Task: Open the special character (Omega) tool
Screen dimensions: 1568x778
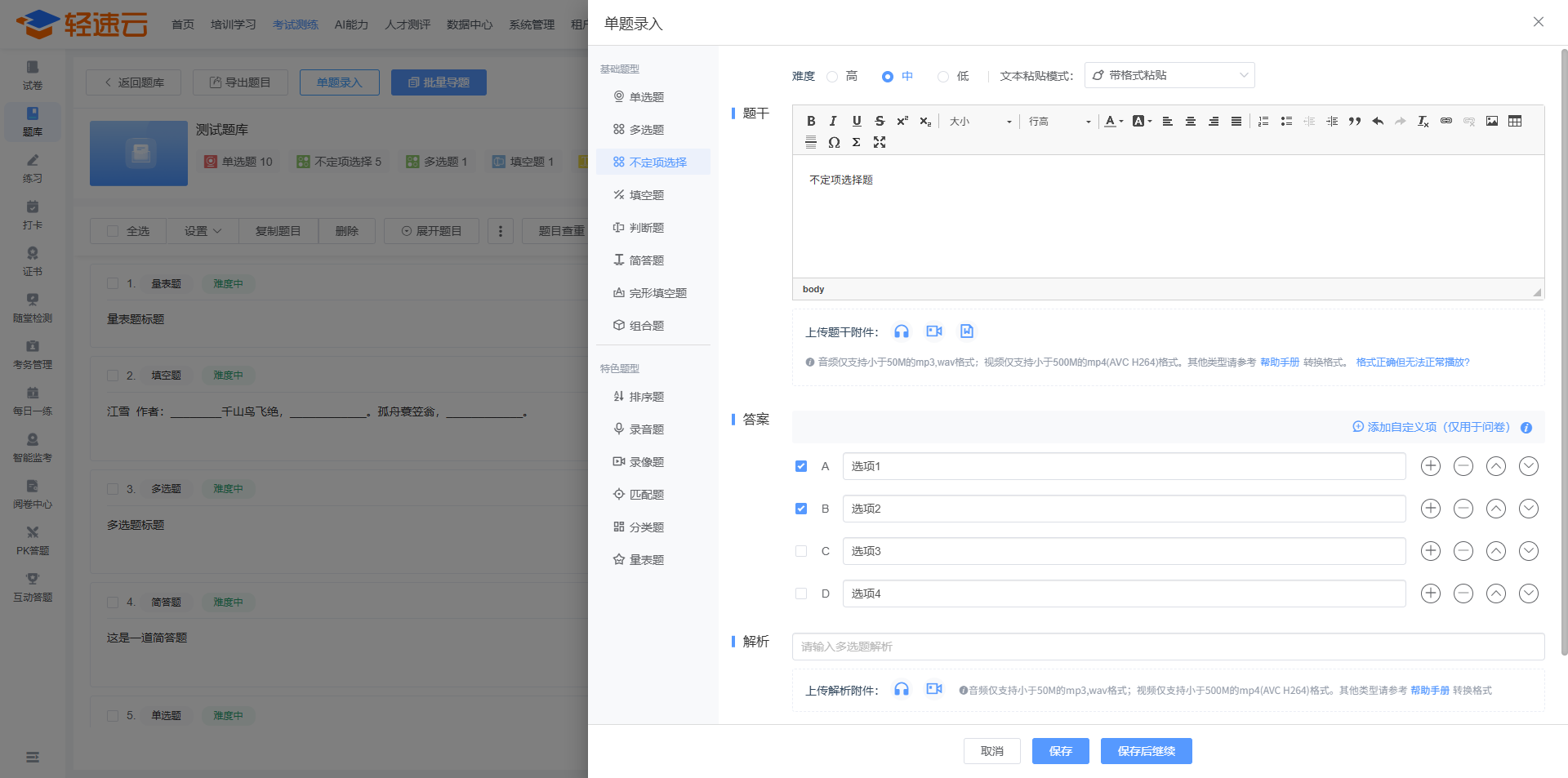Action: tap(834, 142)
